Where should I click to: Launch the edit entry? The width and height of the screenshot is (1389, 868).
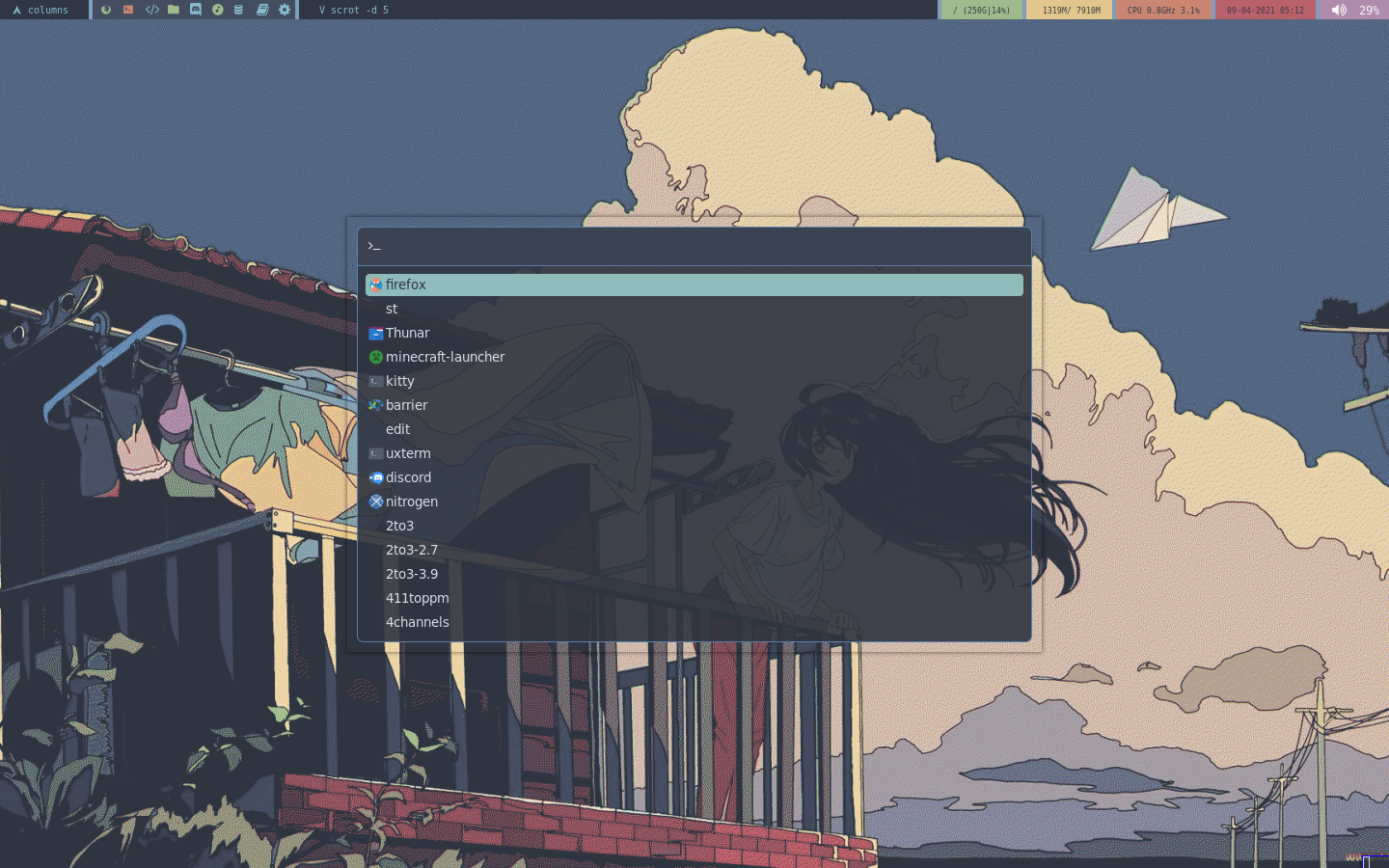(x=694, y=429)
